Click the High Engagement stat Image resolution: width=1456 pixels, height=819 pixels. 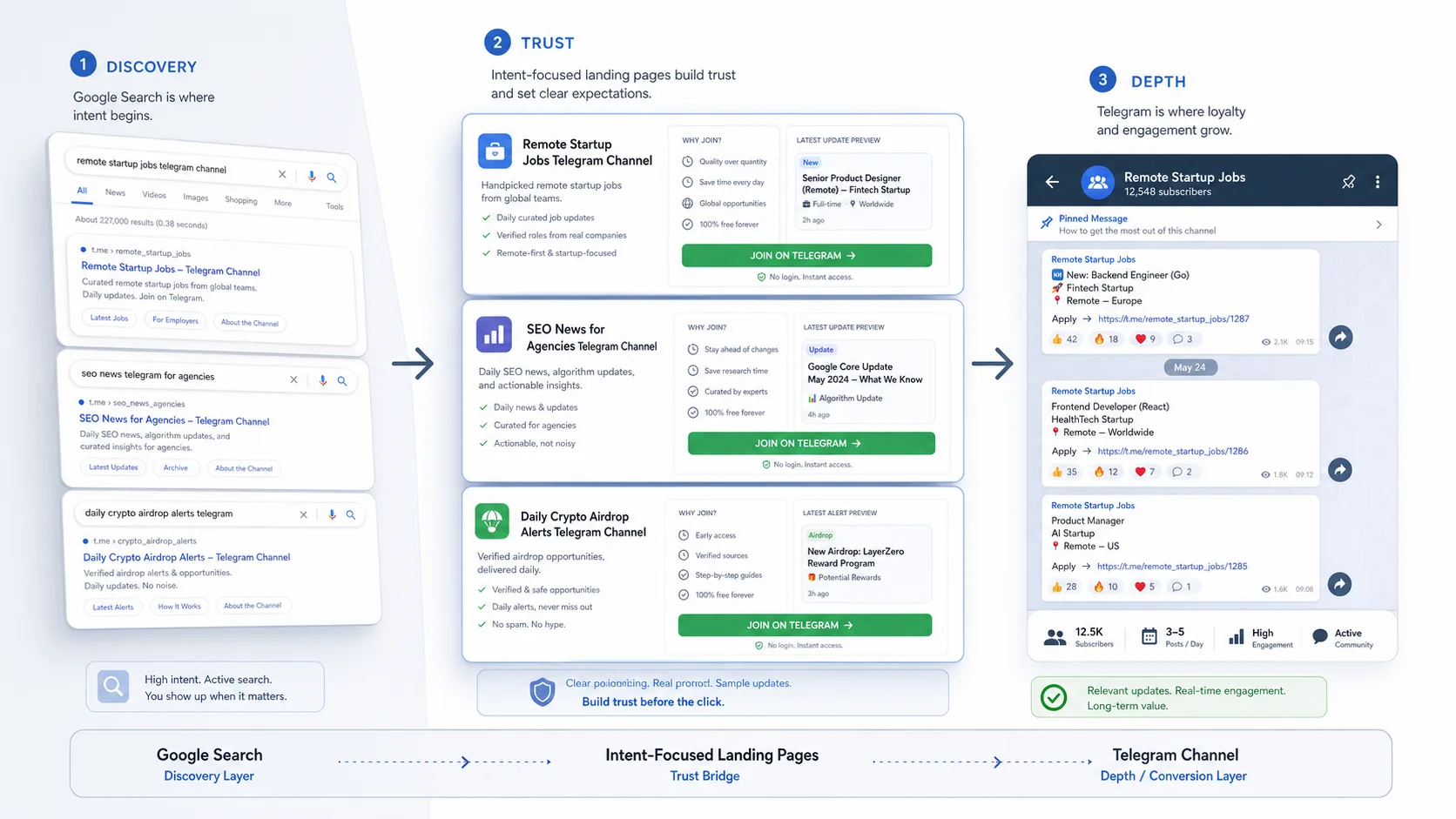1260,638
